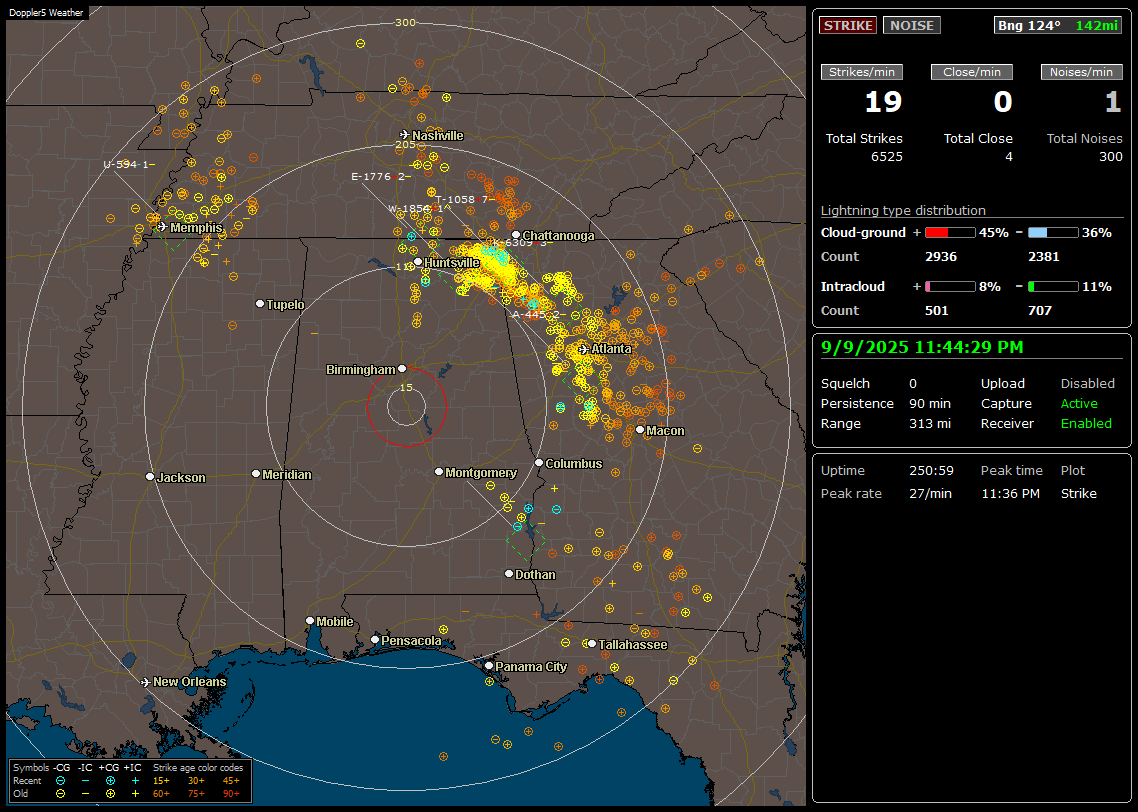Click the 90+ strike age color code
This screenshot has height=812, width=1138.
click(x=232, y=794)
